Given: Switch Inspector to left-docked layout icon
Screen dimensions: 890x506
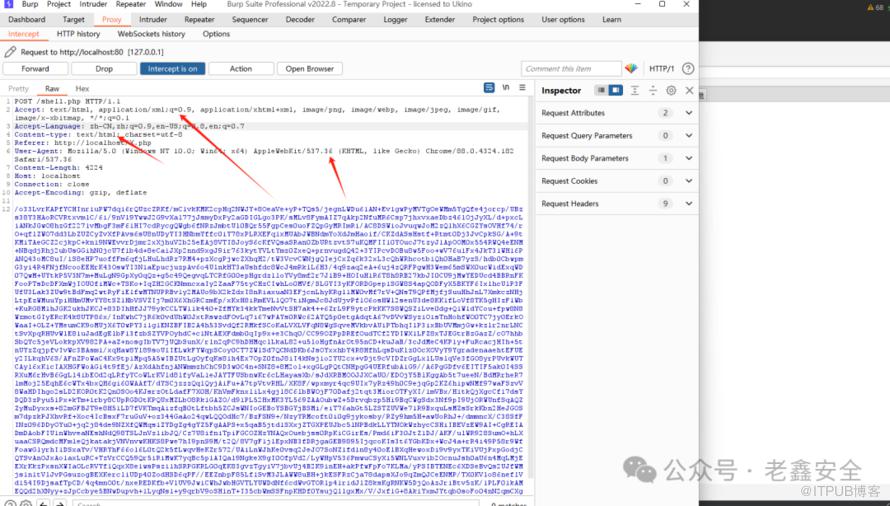Looking at the screenshot, I should click(601, 90).
